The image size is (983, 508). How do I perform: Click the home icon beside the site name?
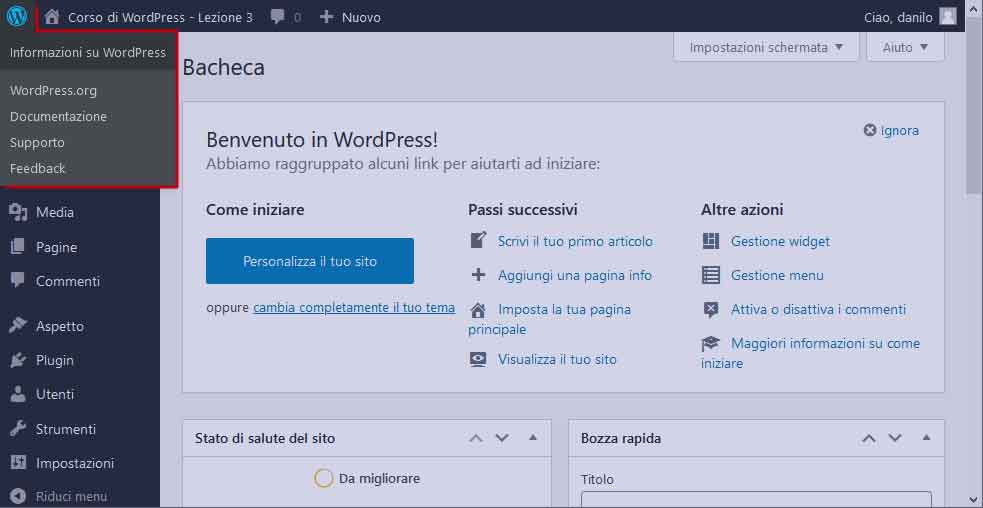coord(52,17)
